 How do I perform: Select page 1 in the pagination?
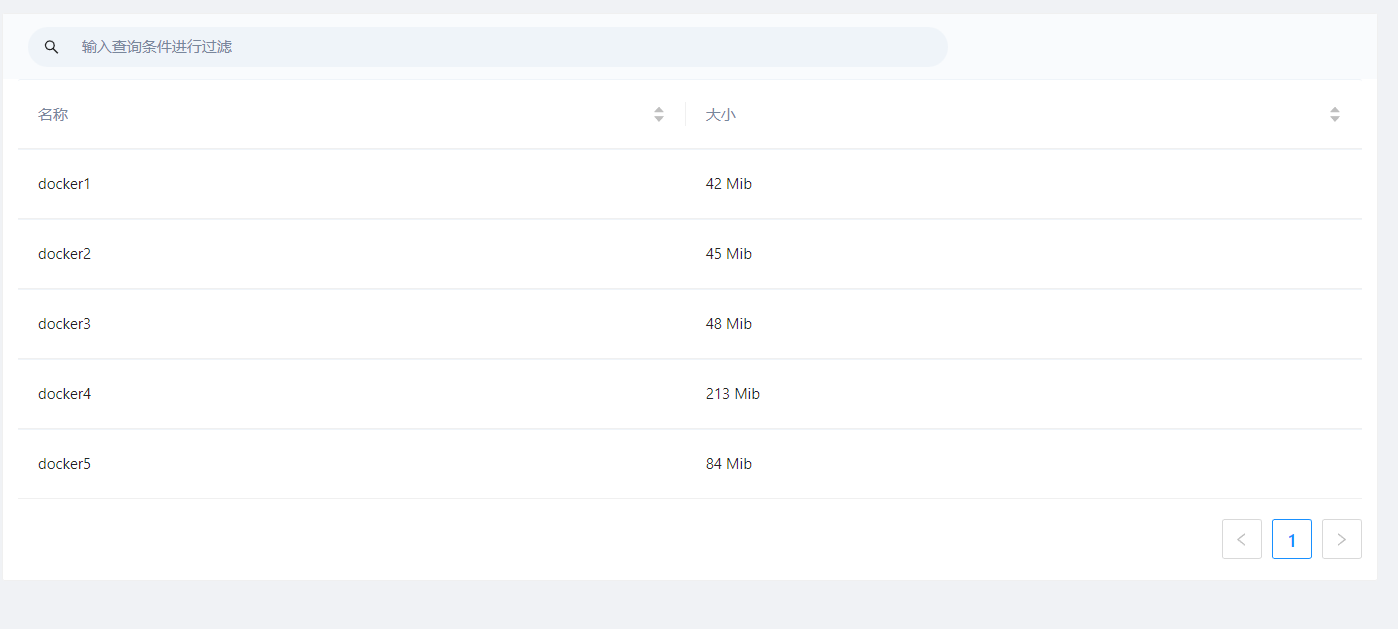(x=1291, y=539)
